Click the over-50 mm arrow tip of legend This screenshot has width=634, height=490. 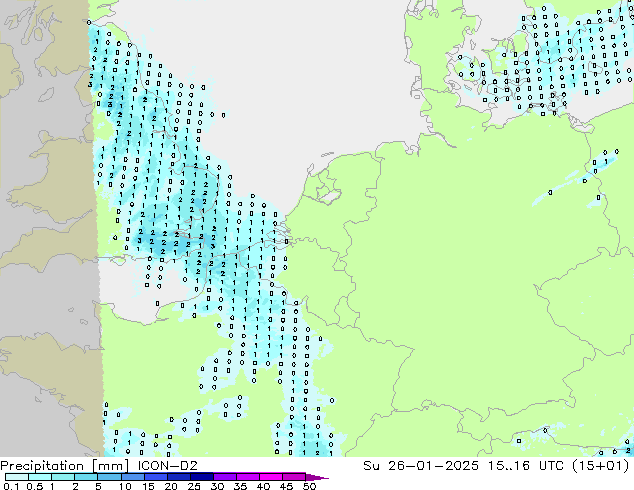pos(317,477)
